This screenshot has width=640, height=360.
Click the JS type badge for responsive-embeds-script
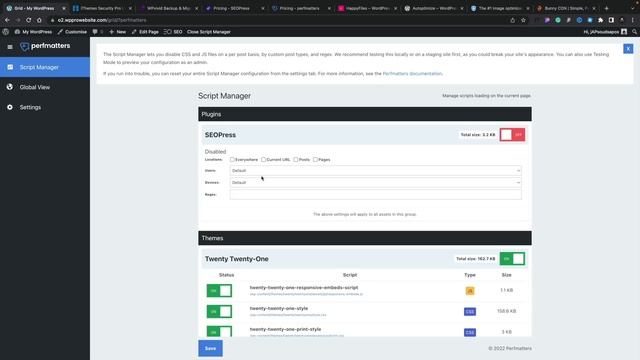point(470,291)
